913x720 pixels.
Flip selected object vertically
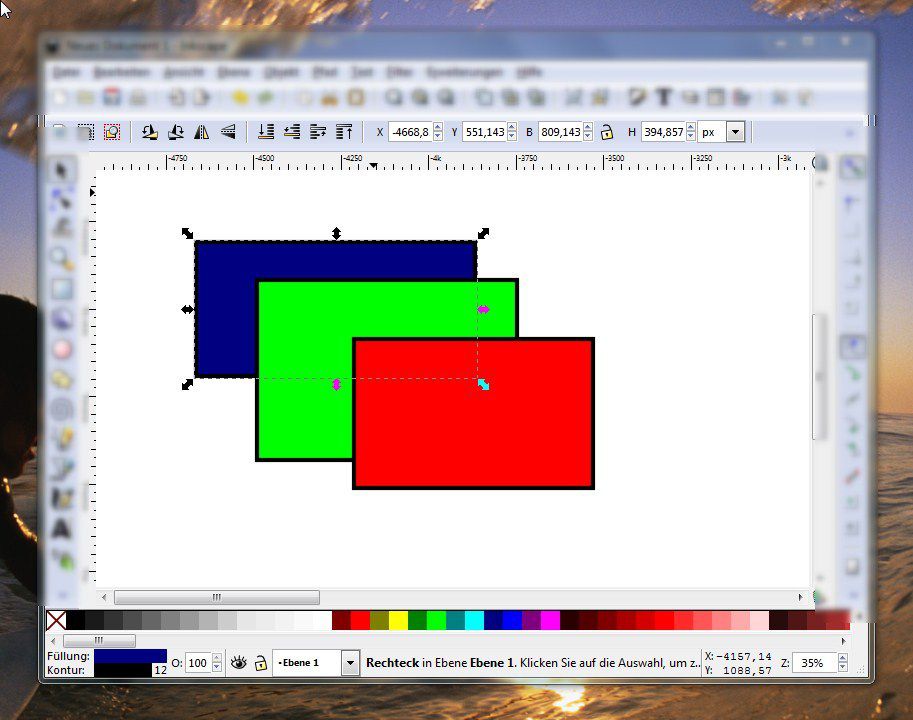click(228, 132)
